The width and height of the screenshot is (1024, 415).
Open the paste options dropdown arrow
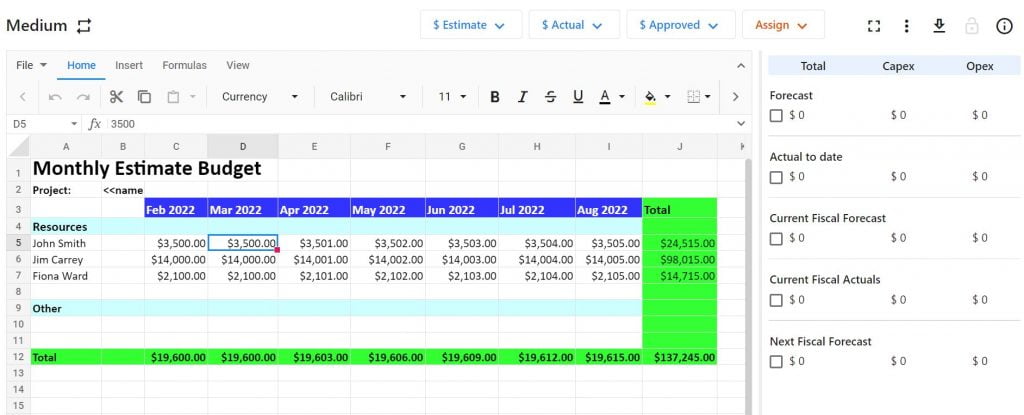(x=193, y=97)
